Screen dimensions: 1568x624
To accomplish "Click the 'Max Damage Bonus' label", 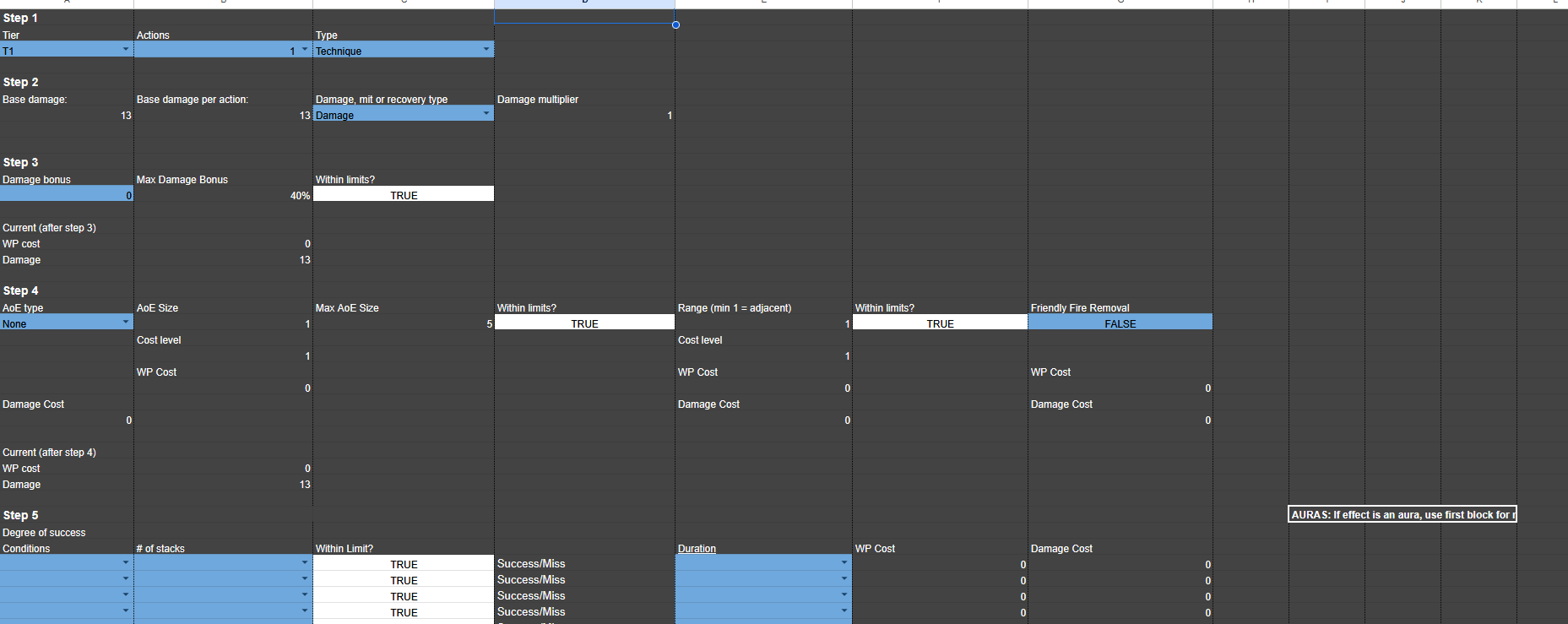I will coord(182,179).
